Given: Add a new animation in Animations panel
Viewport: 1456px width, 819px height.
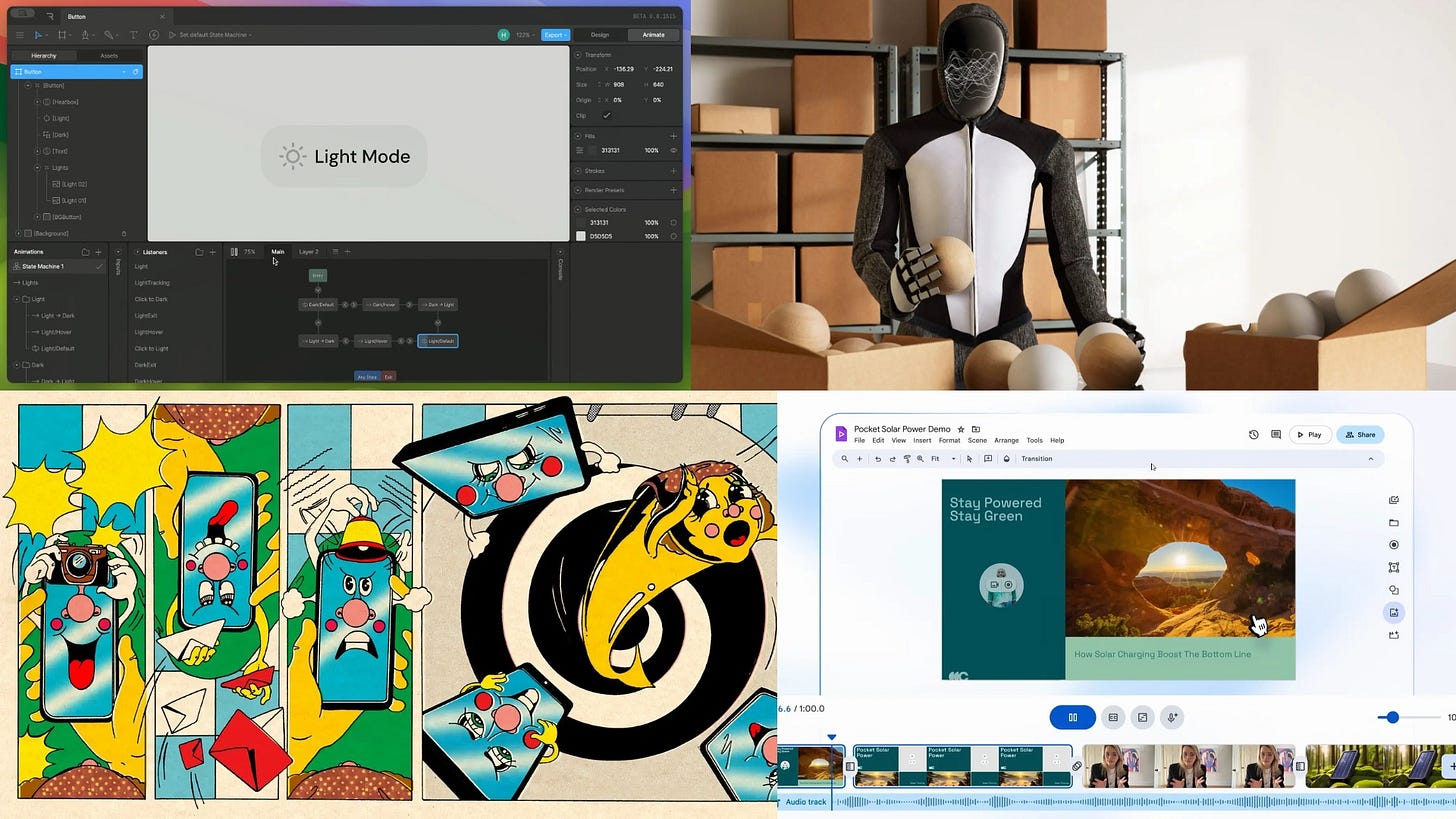Looking at the screenshot, I should (98, 252).
